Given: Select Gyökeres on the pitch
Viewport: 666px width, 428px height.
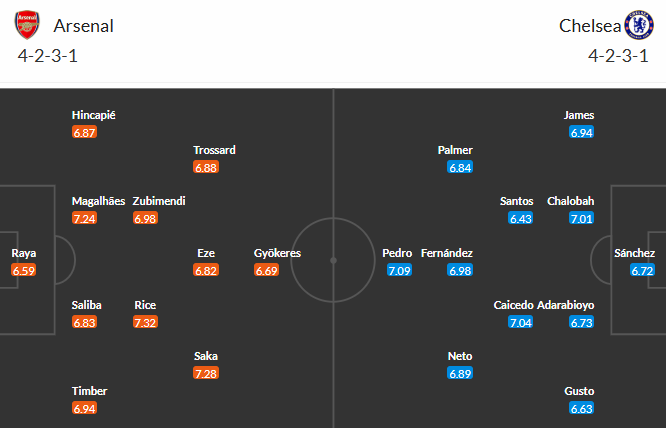Looking at the screenshot, I should coord(277,254).
